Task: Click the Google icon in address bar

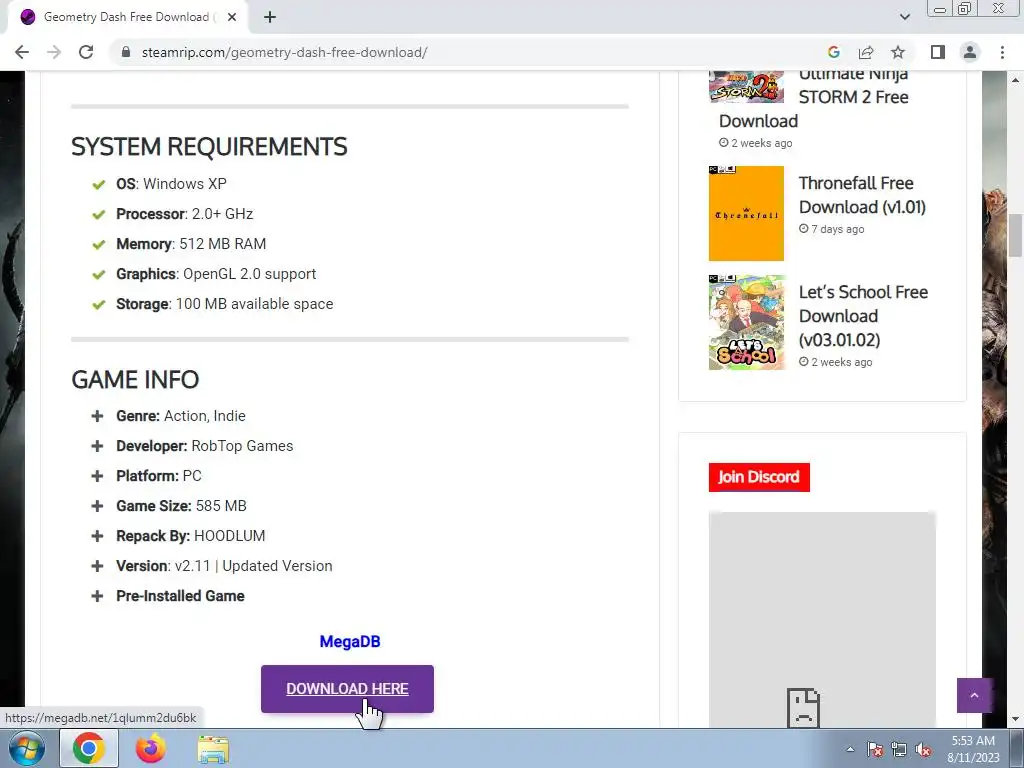Action: 833,52
